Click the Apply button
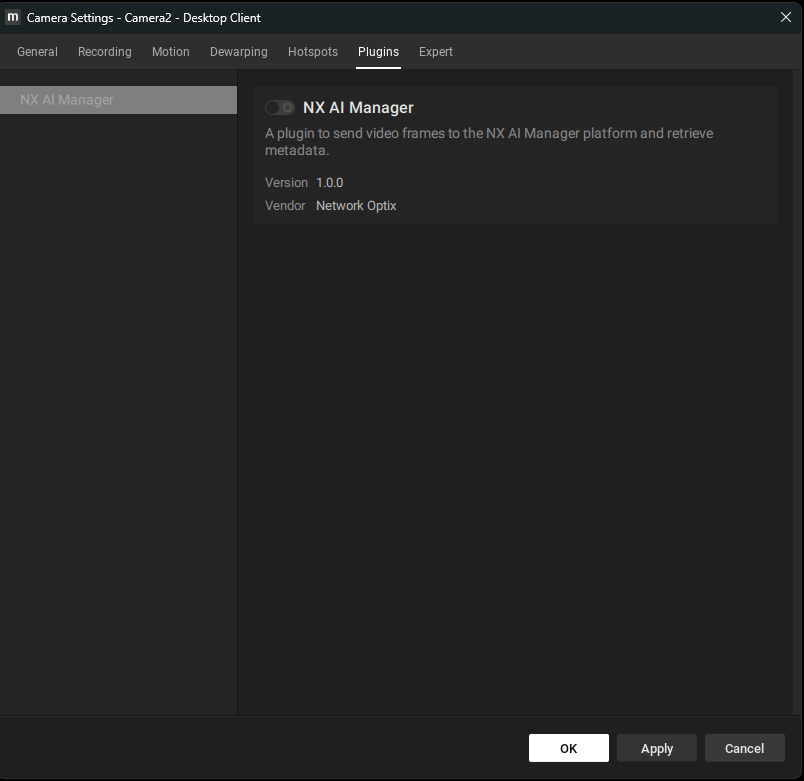804x781 pixels. pyautogui.click(x=657, y=748)
